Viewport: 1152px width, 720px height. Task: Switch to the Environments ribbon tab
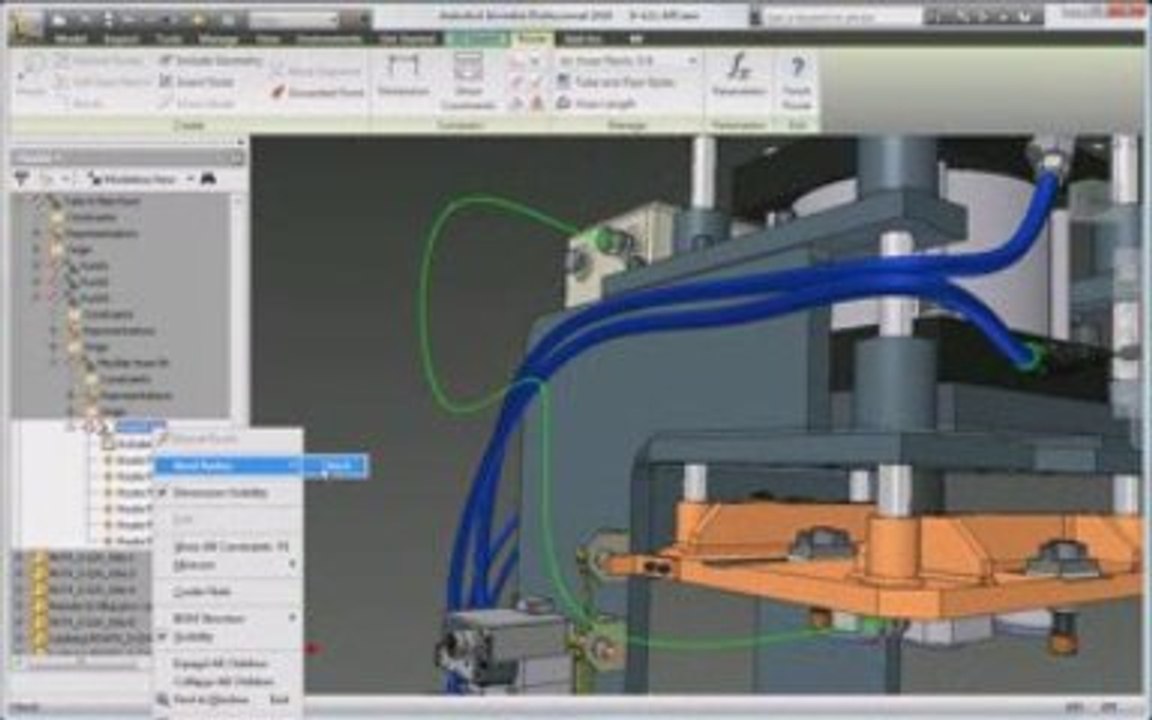click(328, 39)
